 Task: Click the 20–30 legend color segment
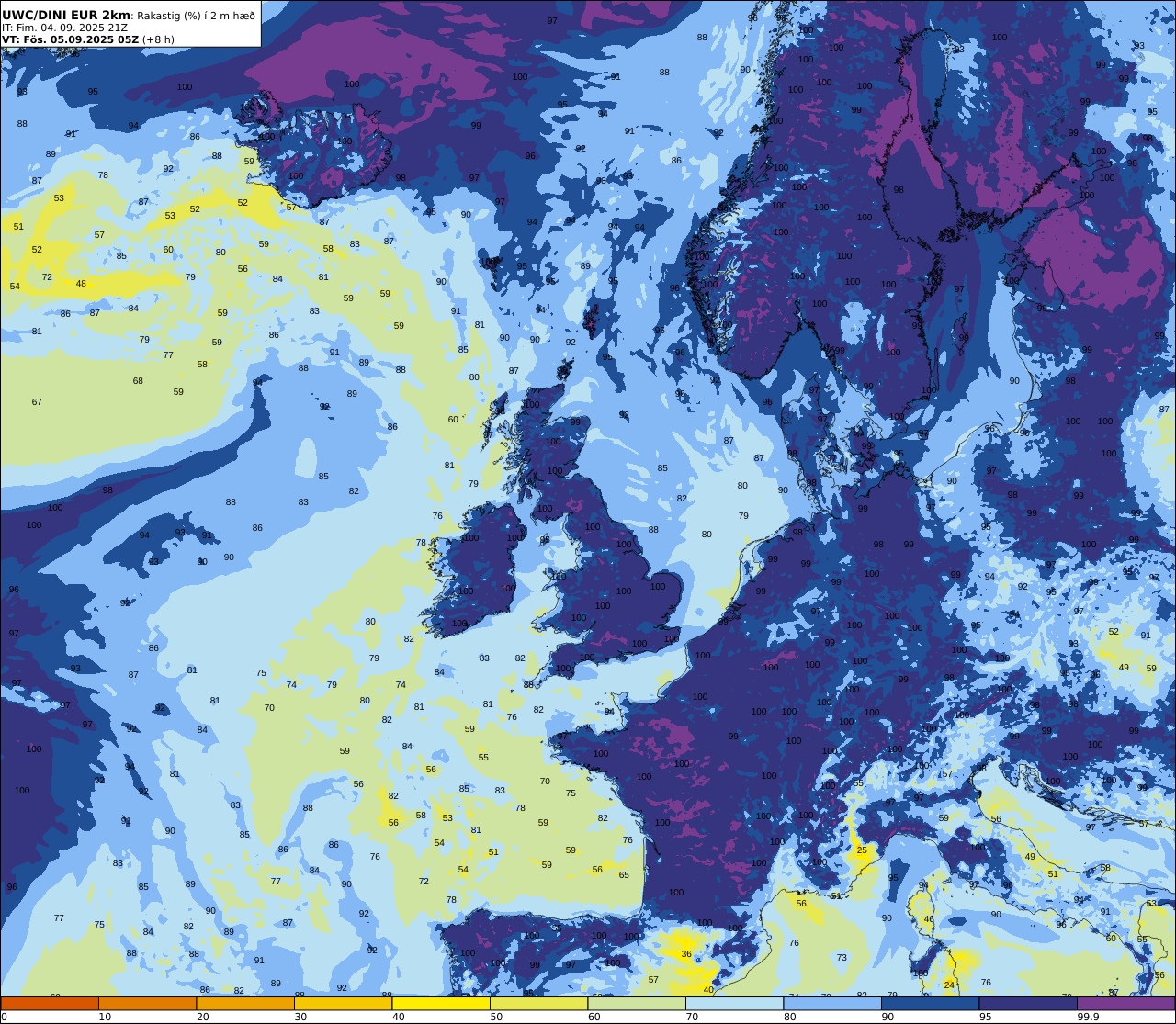[x=245, y=1003]
